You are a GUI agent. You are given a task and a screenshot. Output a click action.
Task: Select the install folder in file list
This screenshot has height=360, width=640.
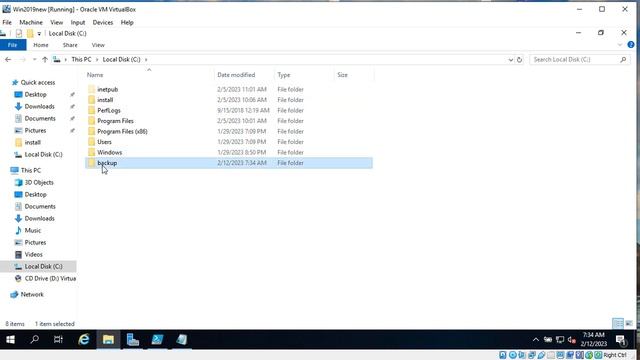pyautogui.click(x=105, y=100)
